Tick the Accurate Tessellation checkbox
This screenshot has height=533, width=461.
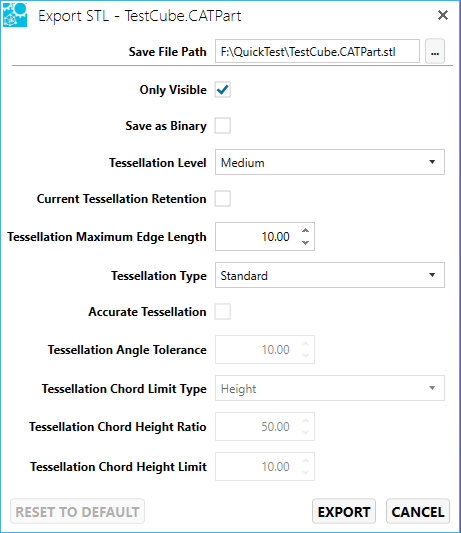coord(223,312)
